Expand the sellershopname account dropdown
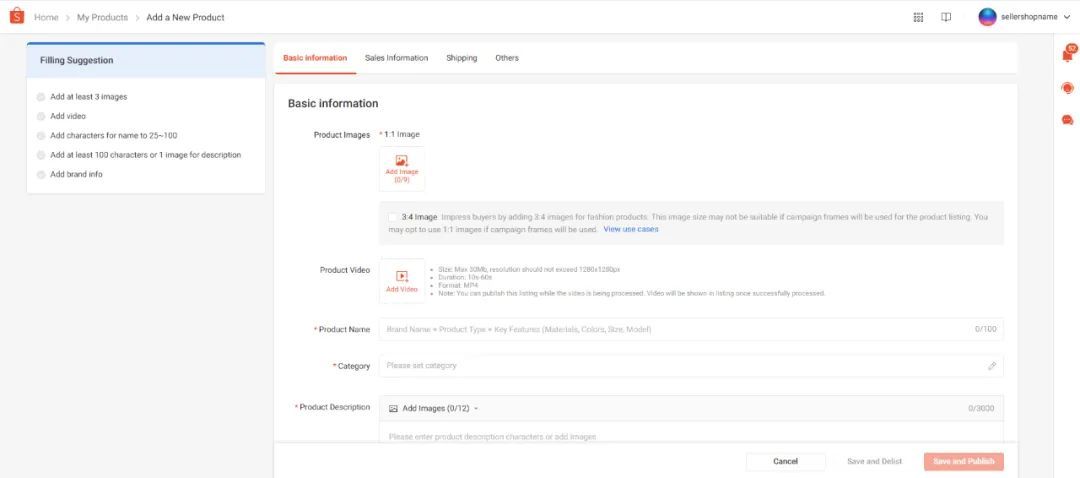 tap(1067, 17)
